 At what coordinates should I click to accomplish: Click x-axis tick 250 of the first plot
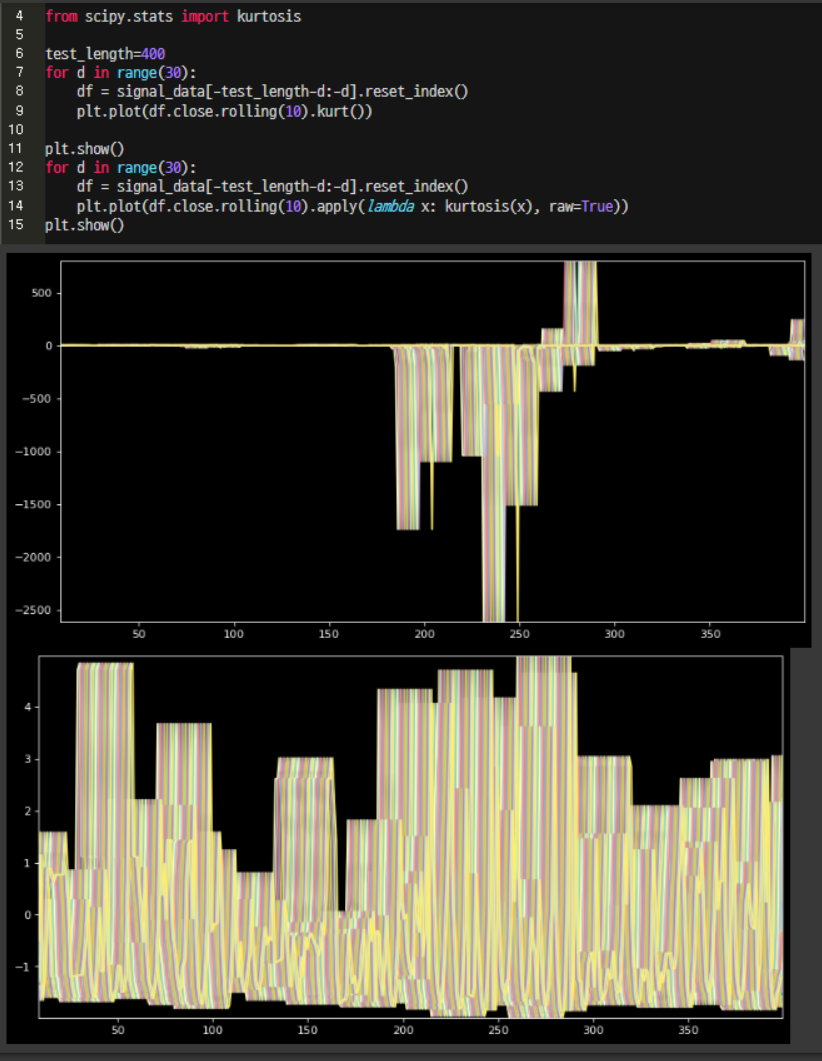pyautogui.click(x=520, y=634)
